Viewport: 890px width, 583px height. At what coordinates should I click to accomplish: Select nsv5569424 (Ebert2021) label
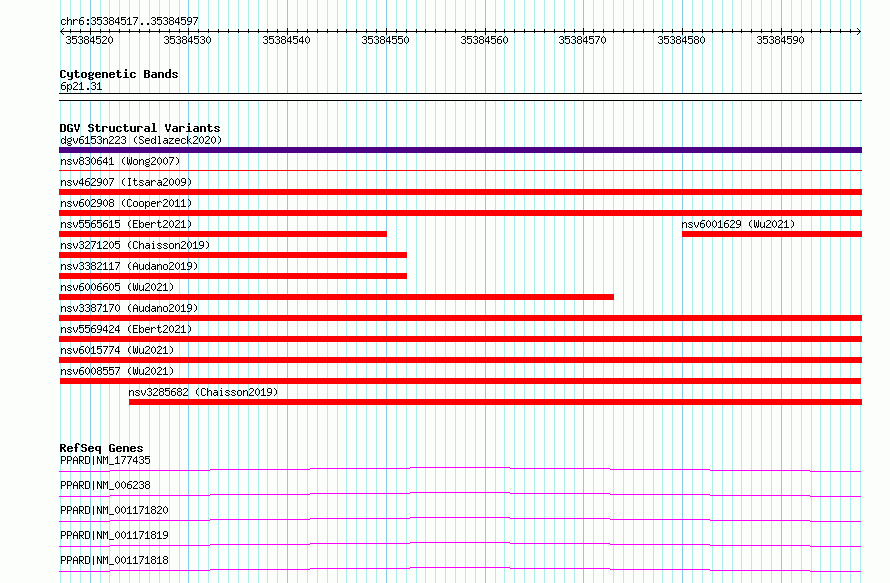pos(126,329)
